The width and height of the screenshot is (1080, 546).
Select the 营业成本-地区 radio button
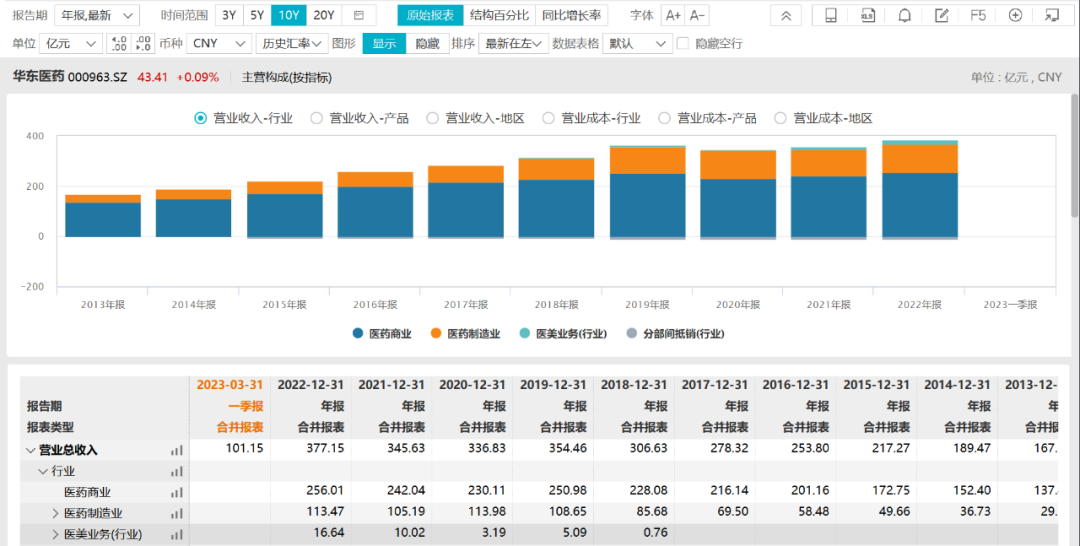[x=781, y=118]
